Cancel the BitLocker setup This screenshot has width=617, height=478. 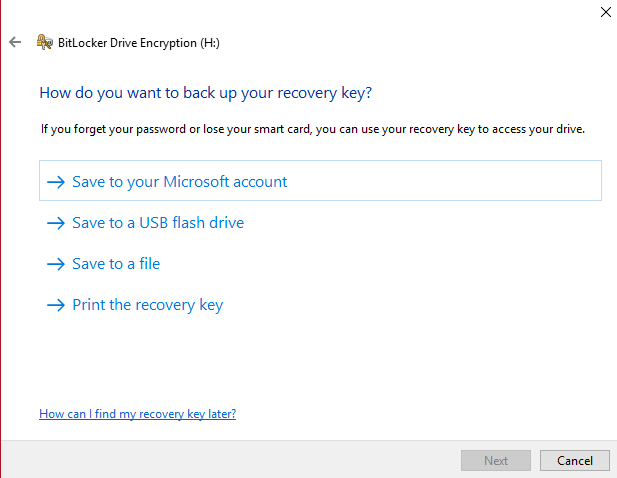[575, 461]
